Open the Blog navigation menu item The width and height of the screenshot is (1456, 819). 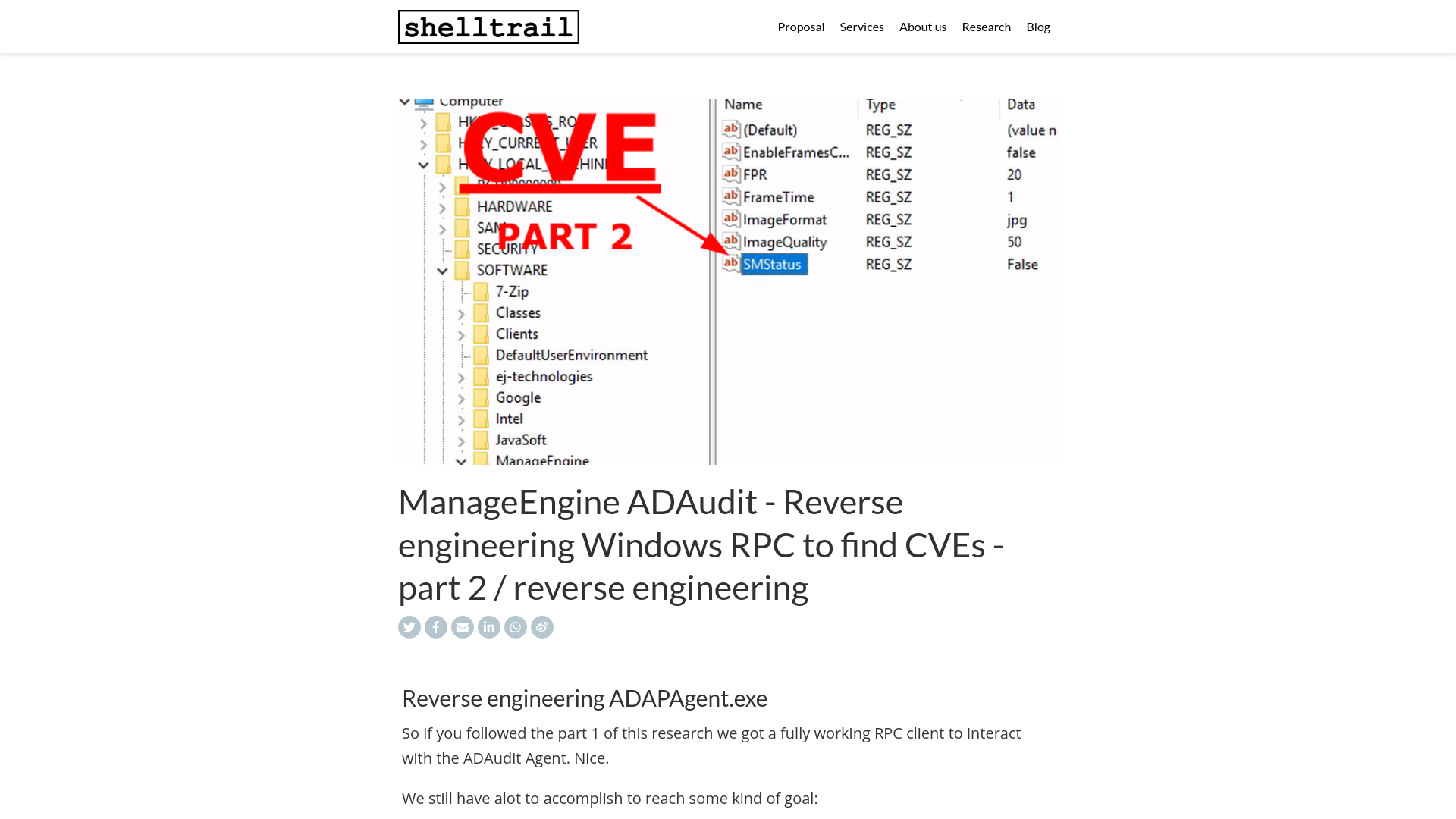pos(1038,26)
